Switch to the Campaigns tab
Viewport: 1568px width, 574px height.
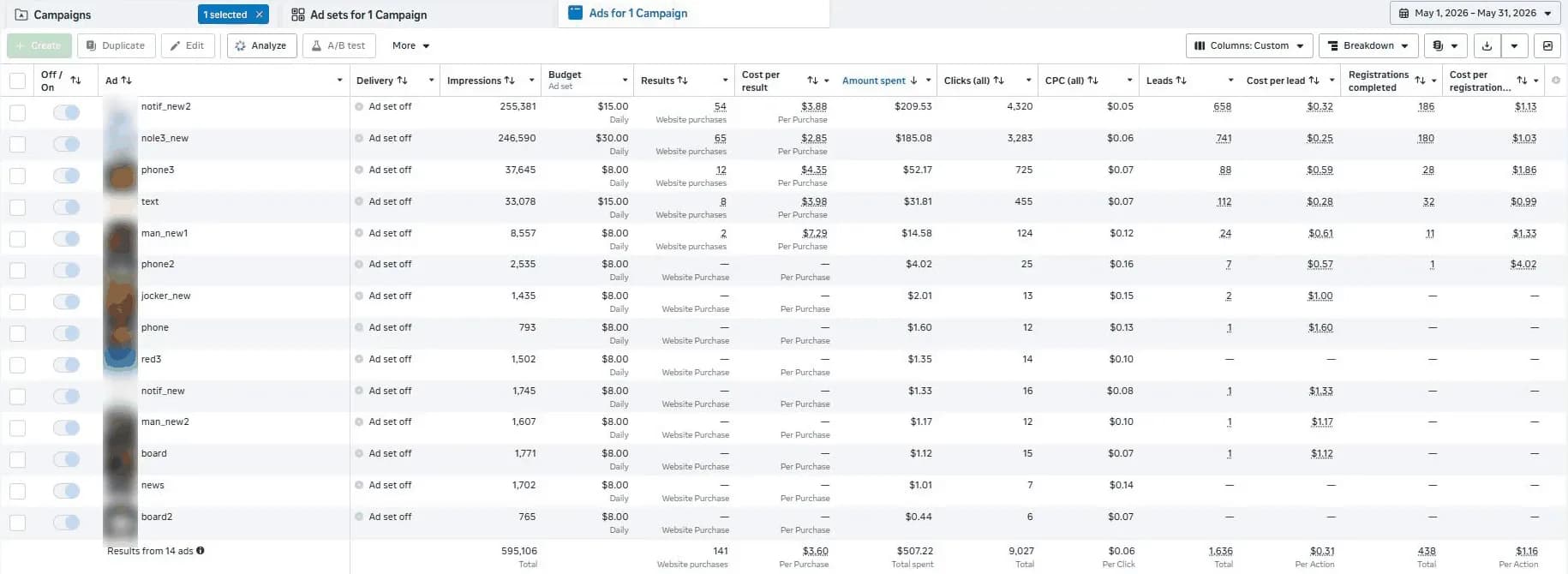[62, 15]
